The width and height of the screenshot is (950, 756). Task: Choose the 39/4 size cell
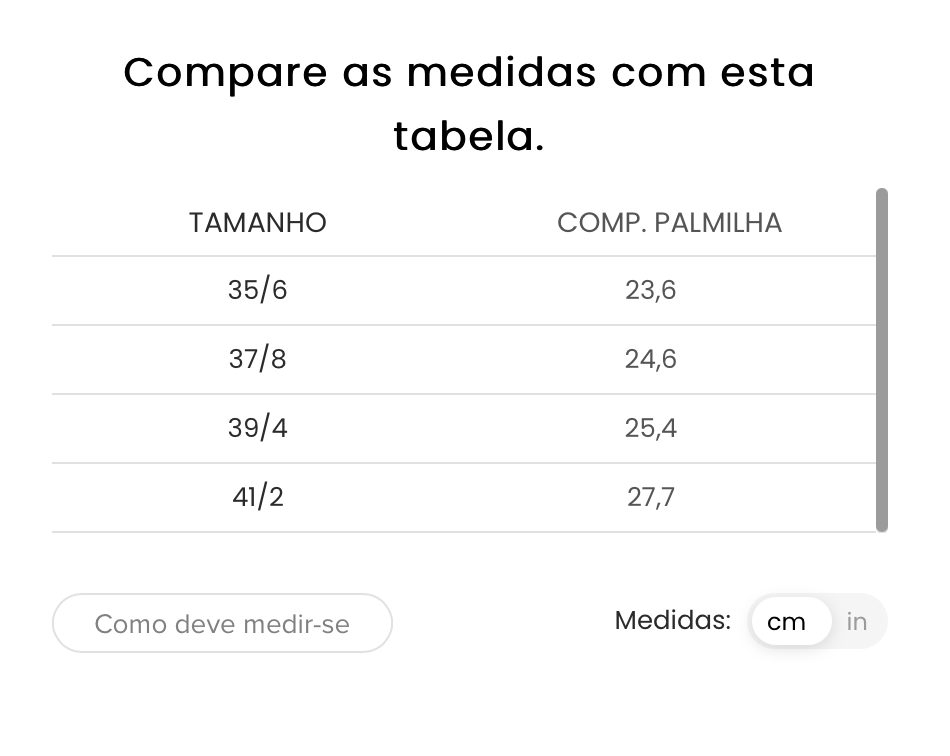pos(257,428)
